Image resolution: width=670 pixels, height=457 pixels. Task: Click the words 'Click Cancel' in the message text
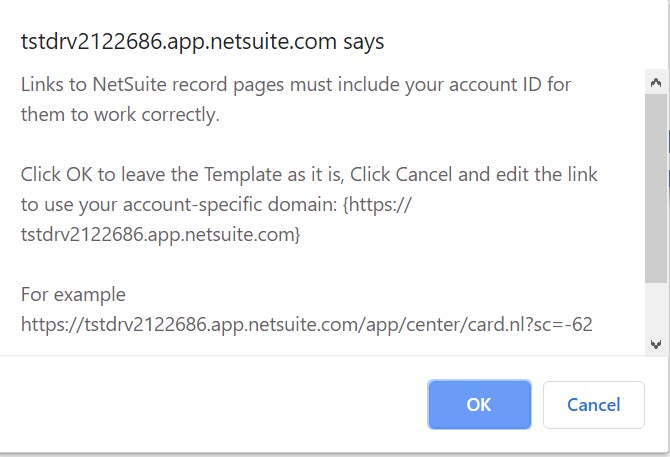tap(407, 174)
